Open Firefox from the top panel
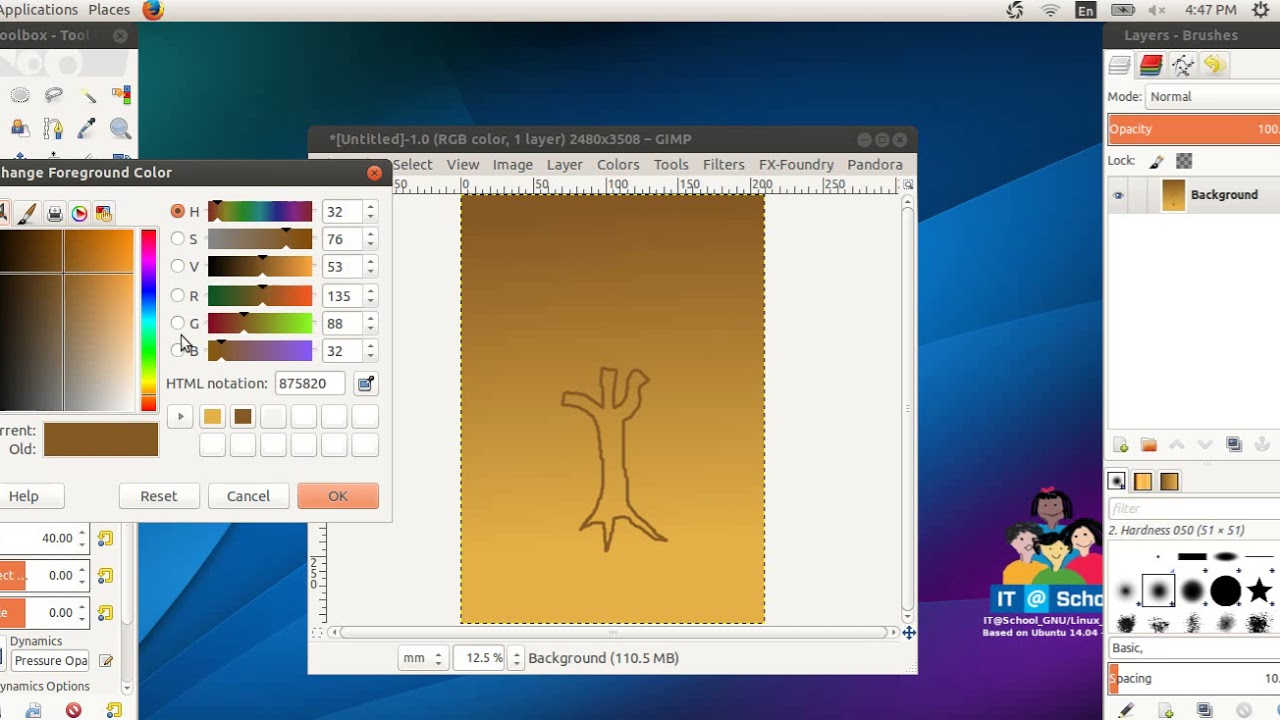 (153, 10)
